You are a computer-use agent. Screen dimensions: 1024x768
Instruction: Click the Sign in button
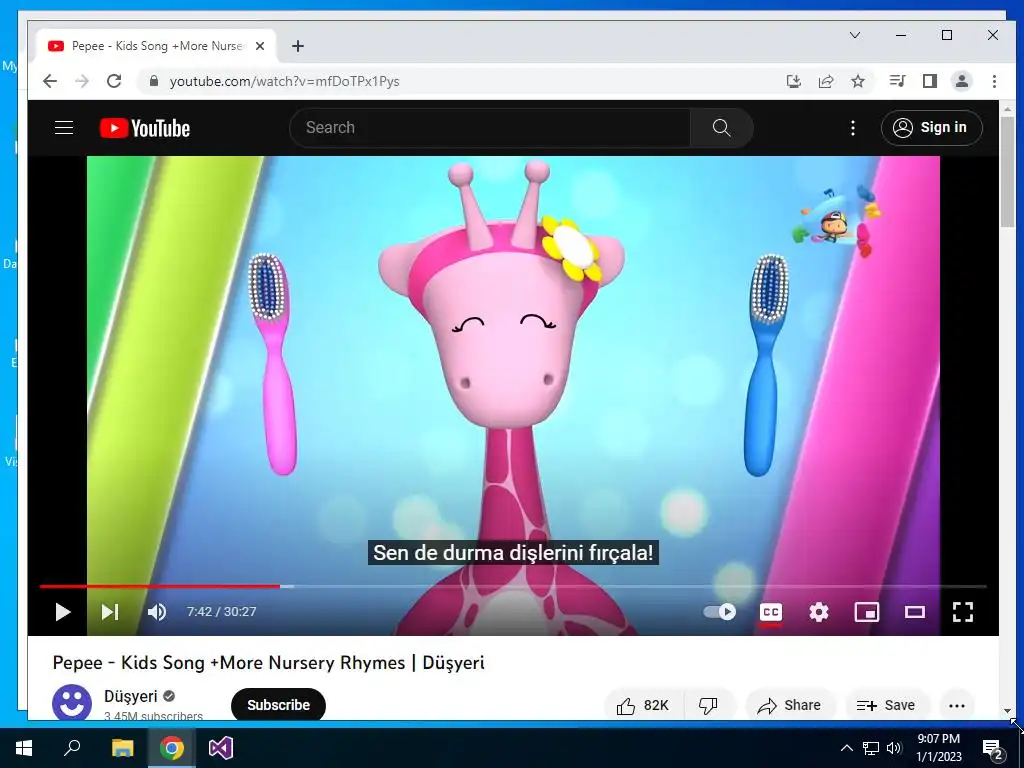[931, 127]
